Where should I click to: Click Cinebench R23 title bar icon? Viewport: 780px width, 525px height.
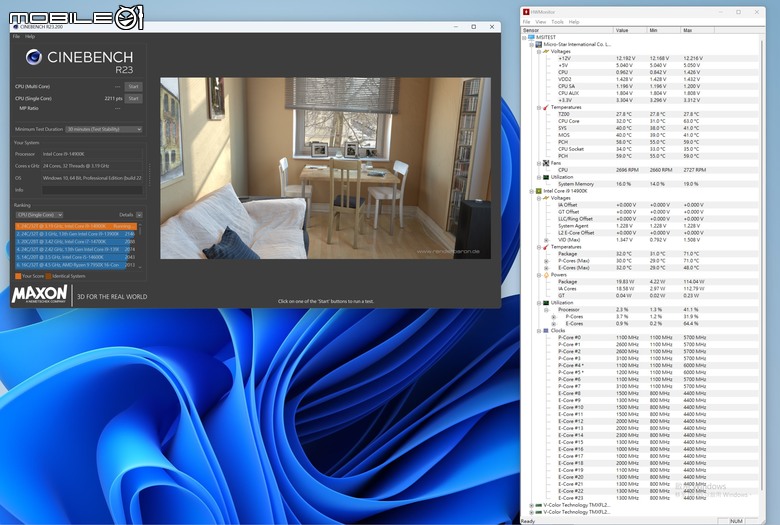(x=15, y=26)
